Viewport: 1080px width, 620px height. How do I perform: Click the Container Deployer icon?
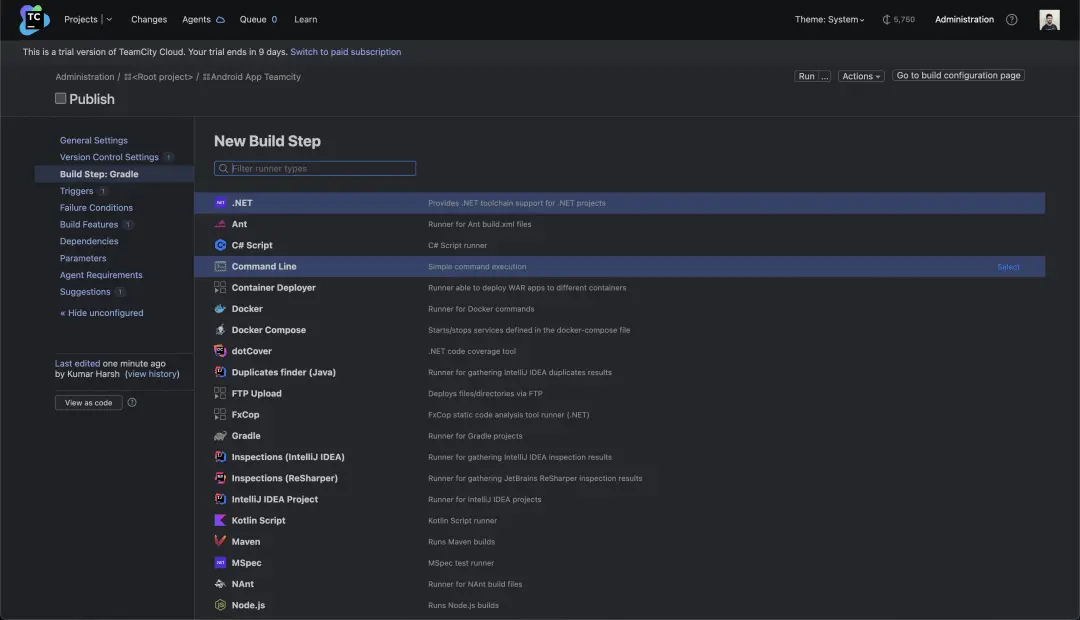[220, 287]
